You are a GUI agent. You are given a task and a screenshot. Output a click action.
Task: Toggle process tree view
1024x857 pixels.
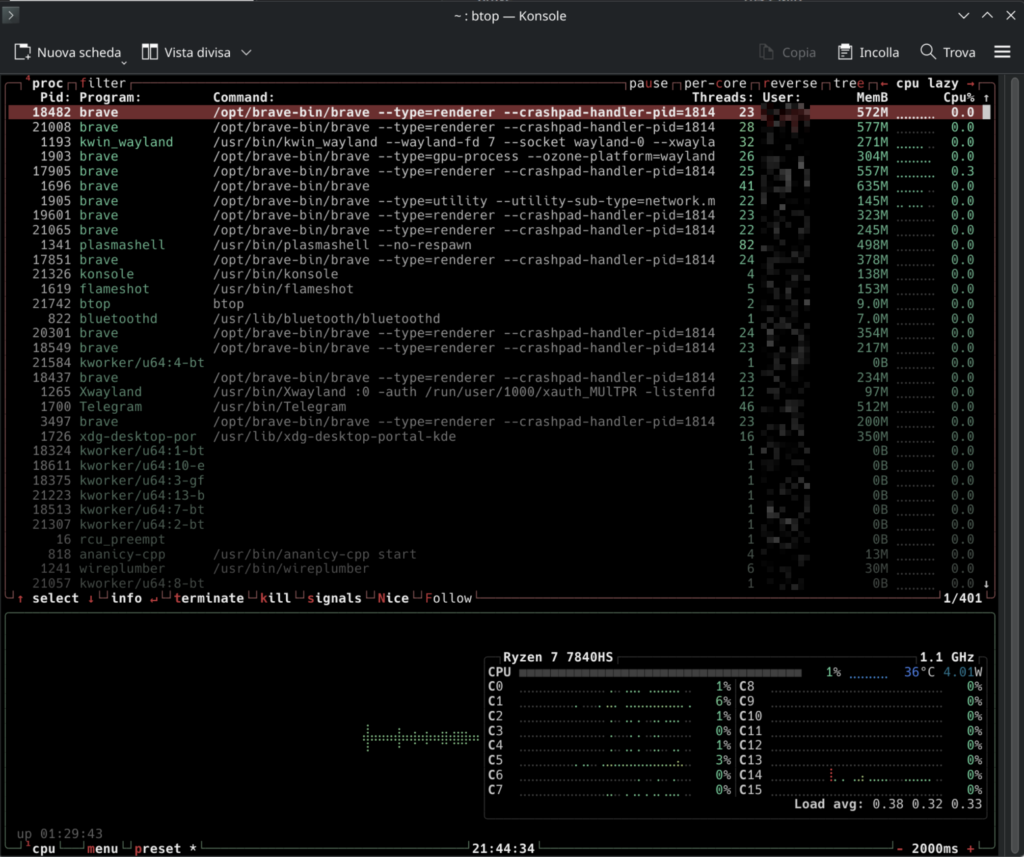(848, 83)
